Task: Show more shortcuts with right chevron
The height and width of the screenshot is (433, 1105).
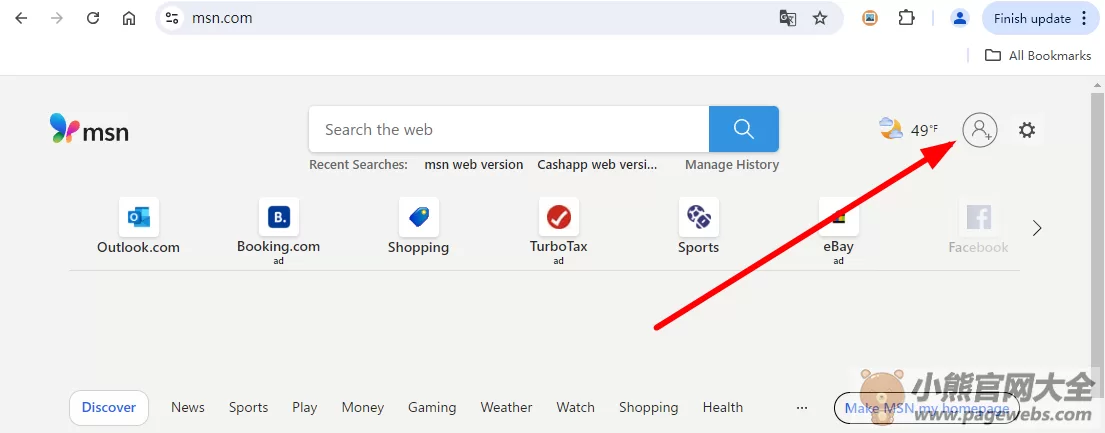Action: coord(1037,228)
